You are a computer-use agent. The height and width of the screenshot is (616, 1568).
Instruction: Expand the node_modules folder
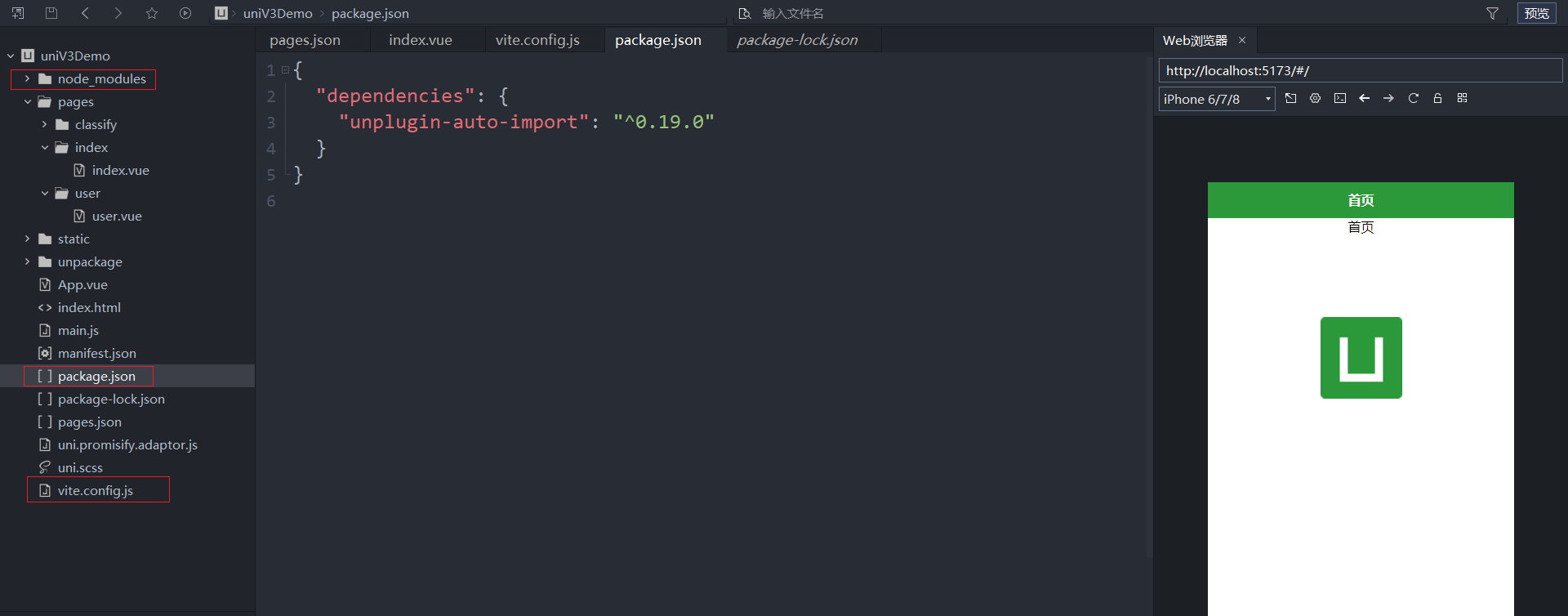(x=27, y=78)
